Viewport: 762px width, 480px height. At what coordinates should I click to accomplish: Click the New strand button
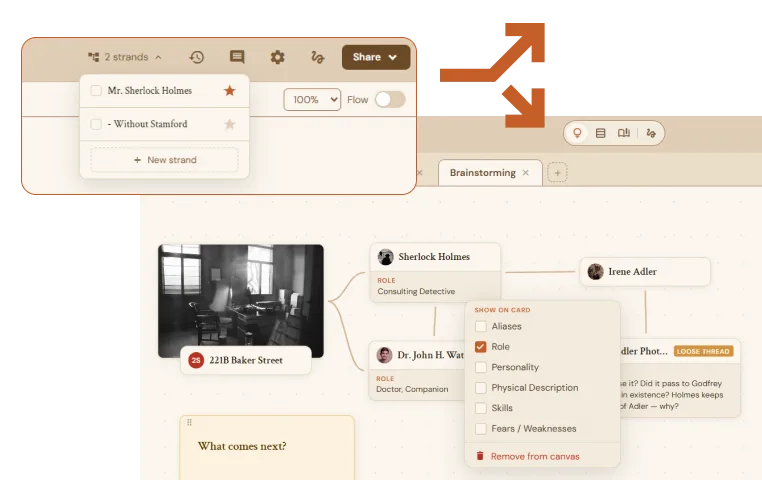coord(165,160)
